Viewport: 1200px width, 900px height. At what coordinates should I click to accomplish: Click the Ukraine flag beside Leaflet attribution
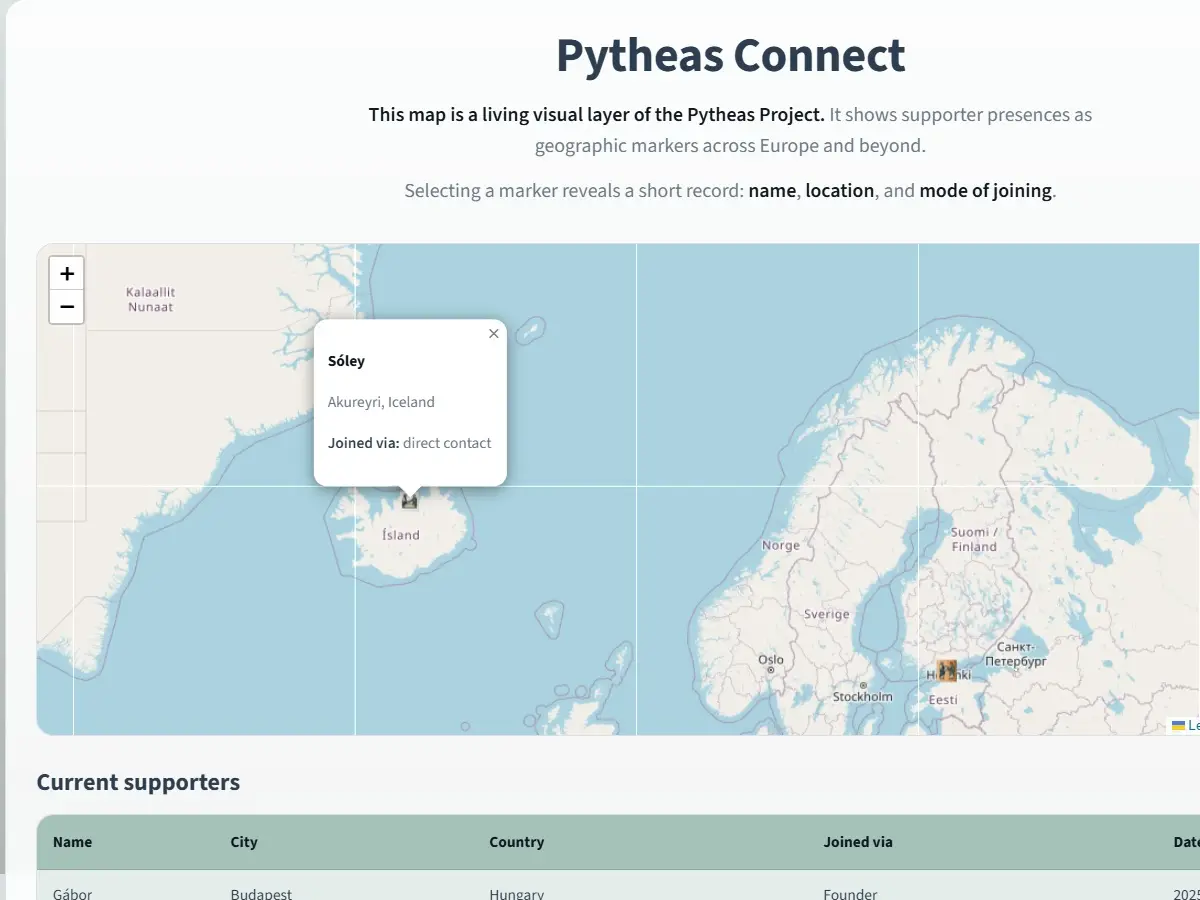tap(1178, 726)
